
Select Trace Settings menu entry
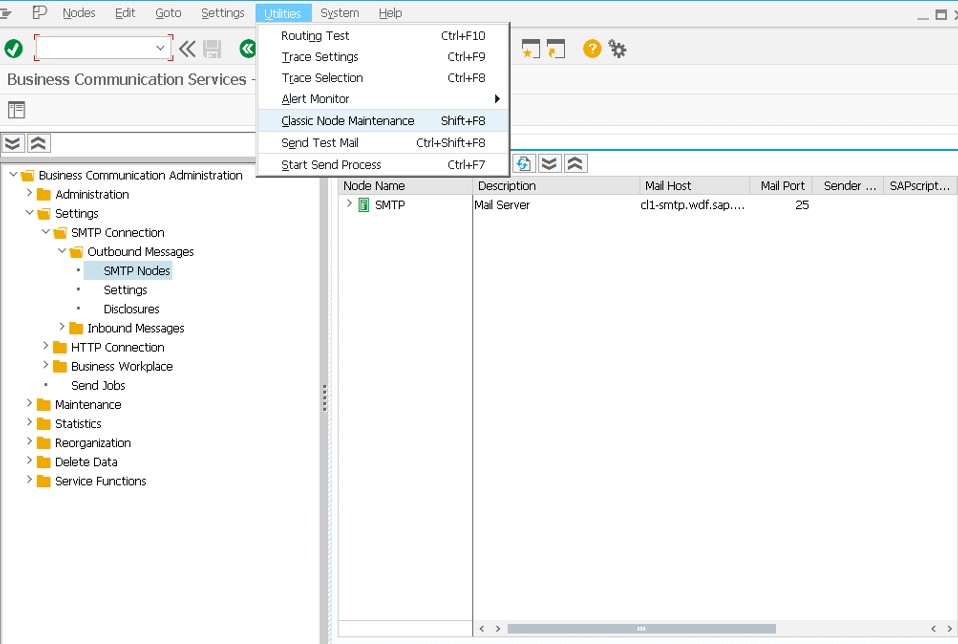[x=383, y=57]
